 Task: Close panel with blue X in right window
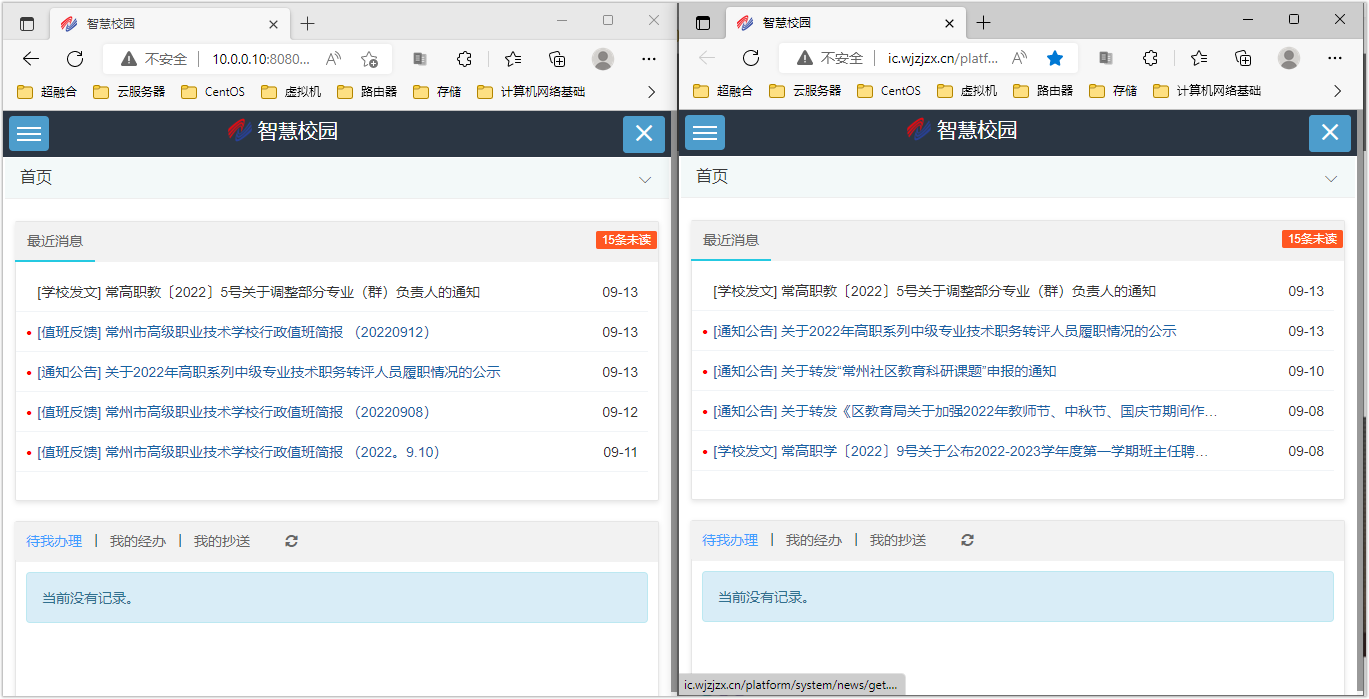[1330, 132]
